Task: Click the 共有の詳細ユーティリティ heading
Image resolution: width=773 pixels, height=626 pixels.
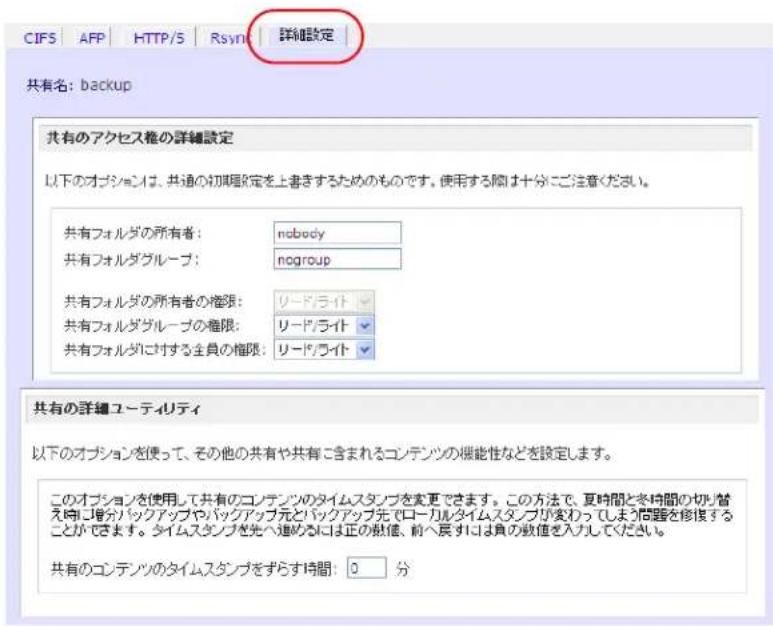Action: tap(117, 409)
